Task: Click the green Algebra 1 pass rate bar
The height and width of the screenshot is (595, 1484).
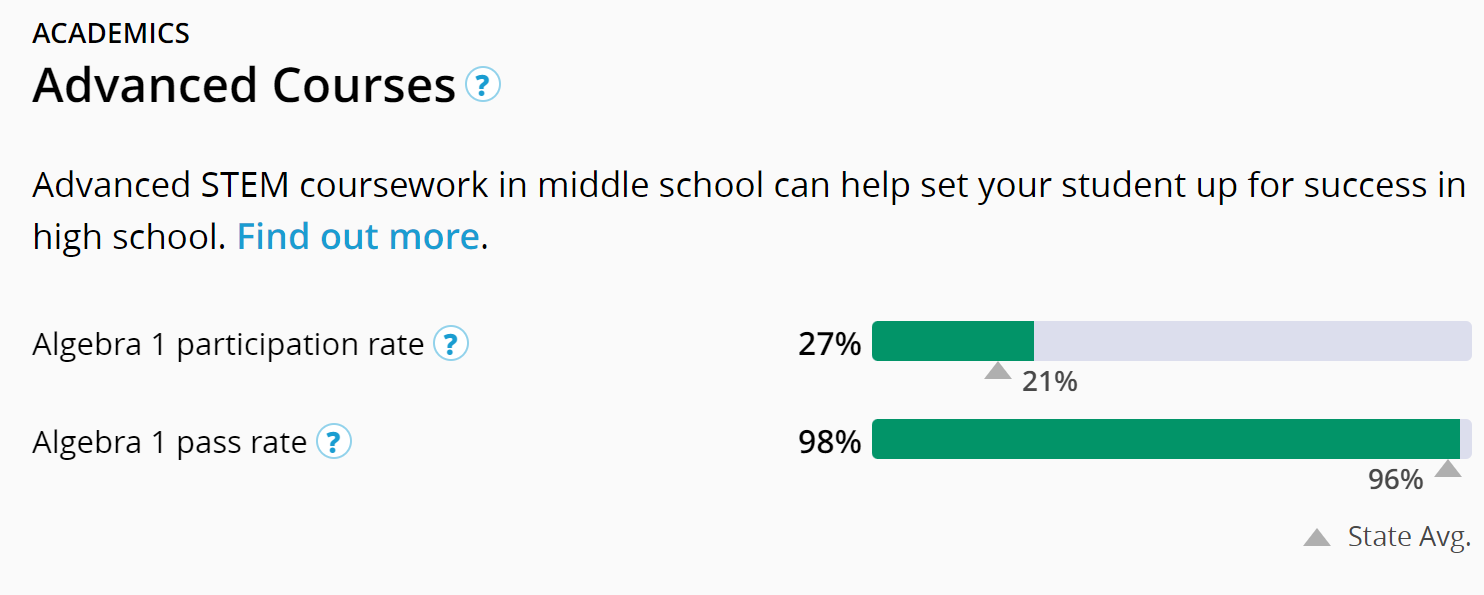Action: [x=1165, y=439]
